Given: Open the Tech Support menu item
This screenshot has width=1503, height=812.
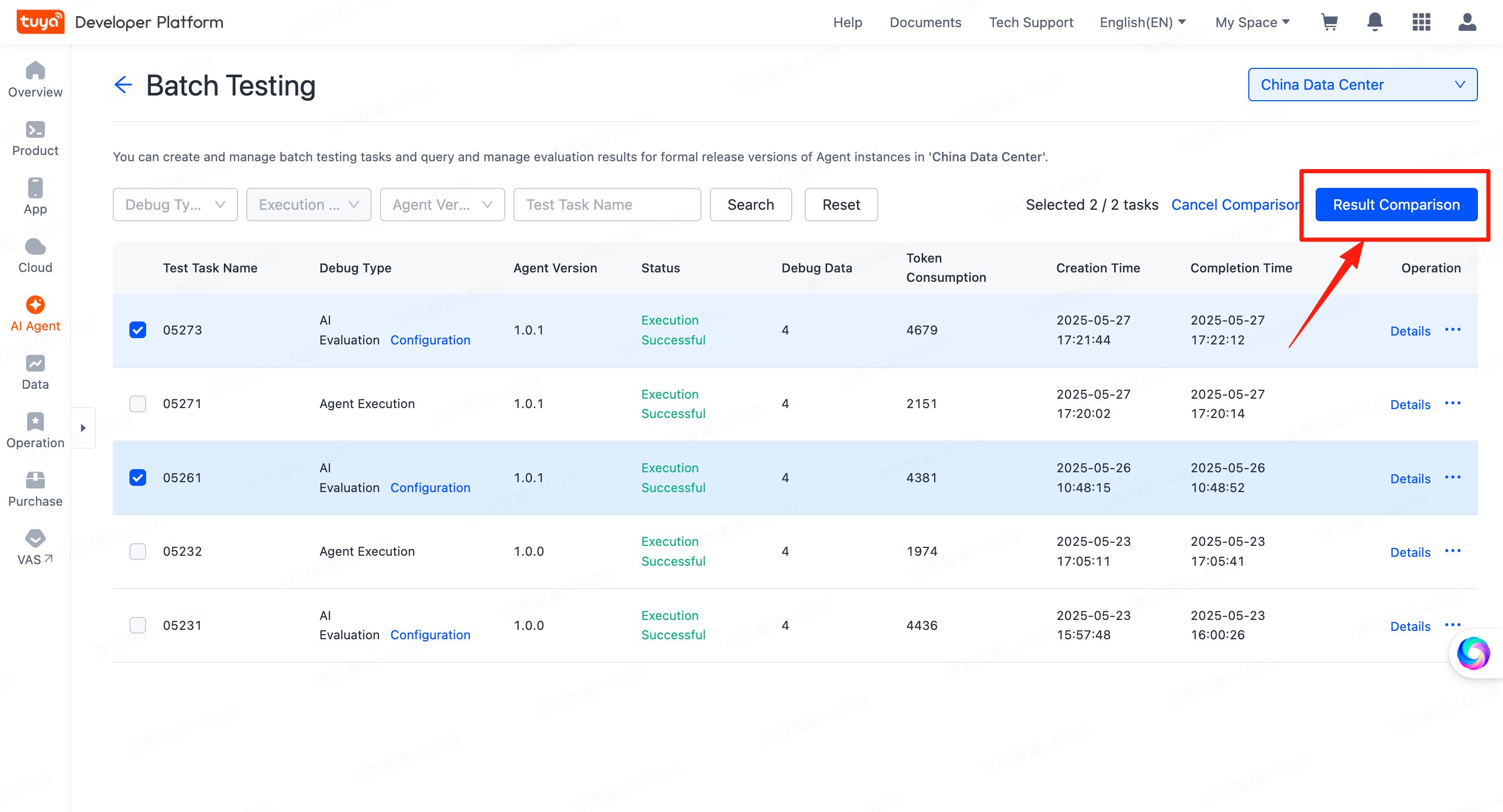Looking at the screenshot, I should (1031, 22).
